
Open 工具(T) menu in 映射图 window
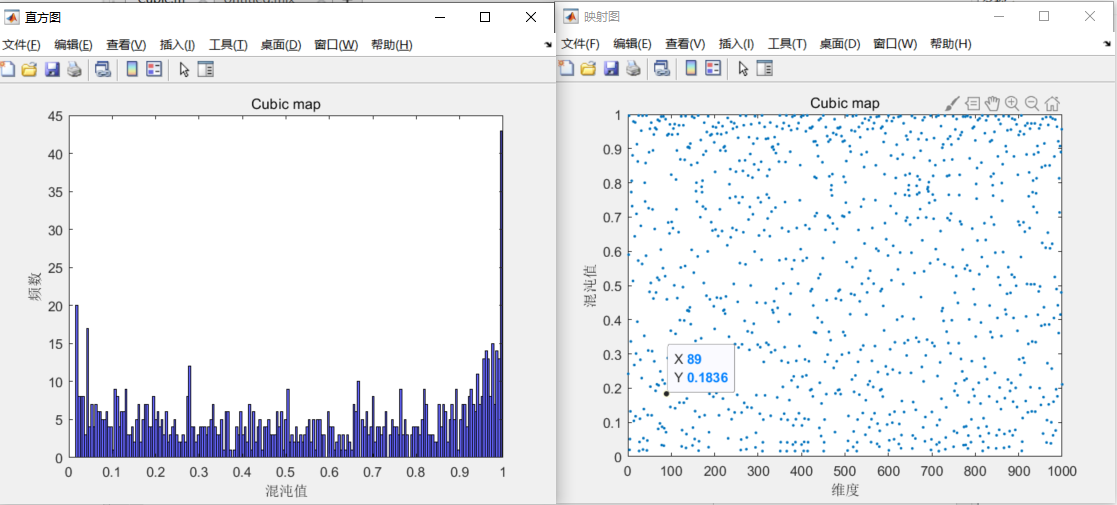coord(787,44)
